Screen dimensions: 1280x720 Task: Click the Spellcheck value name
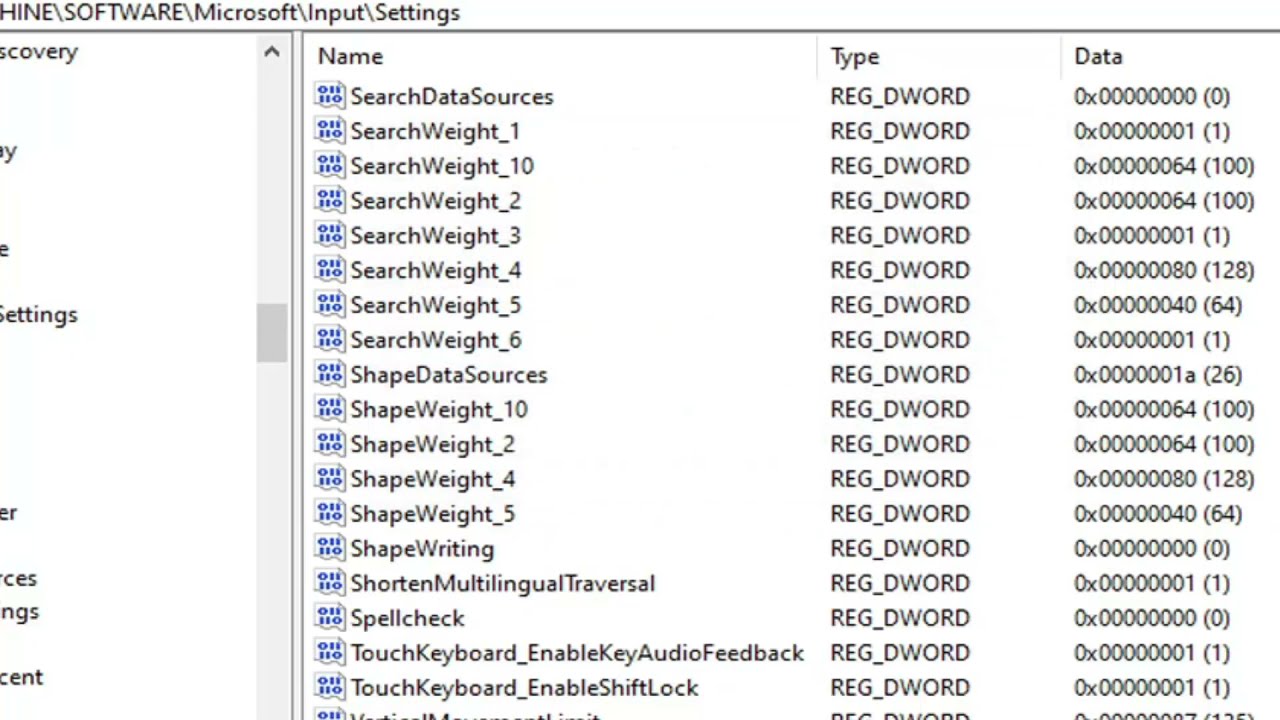[x=407, y=618]
